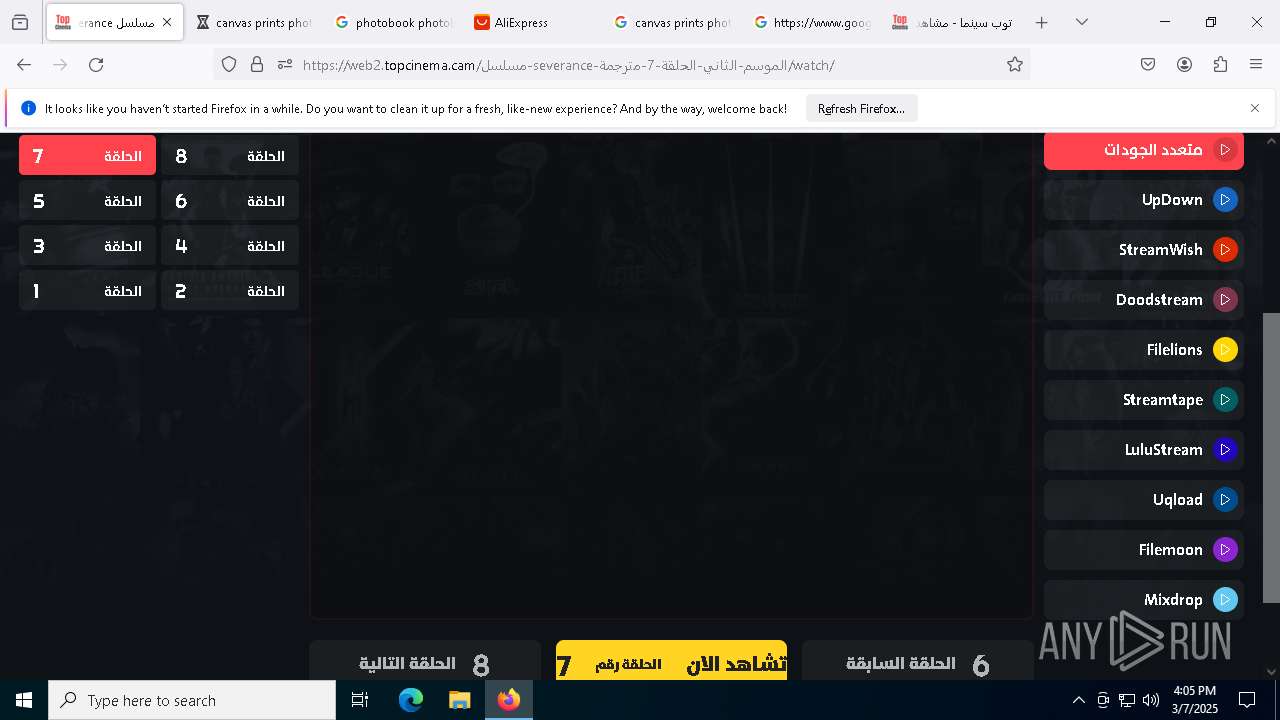Open network icon in system tray

tap(1127, 700)
